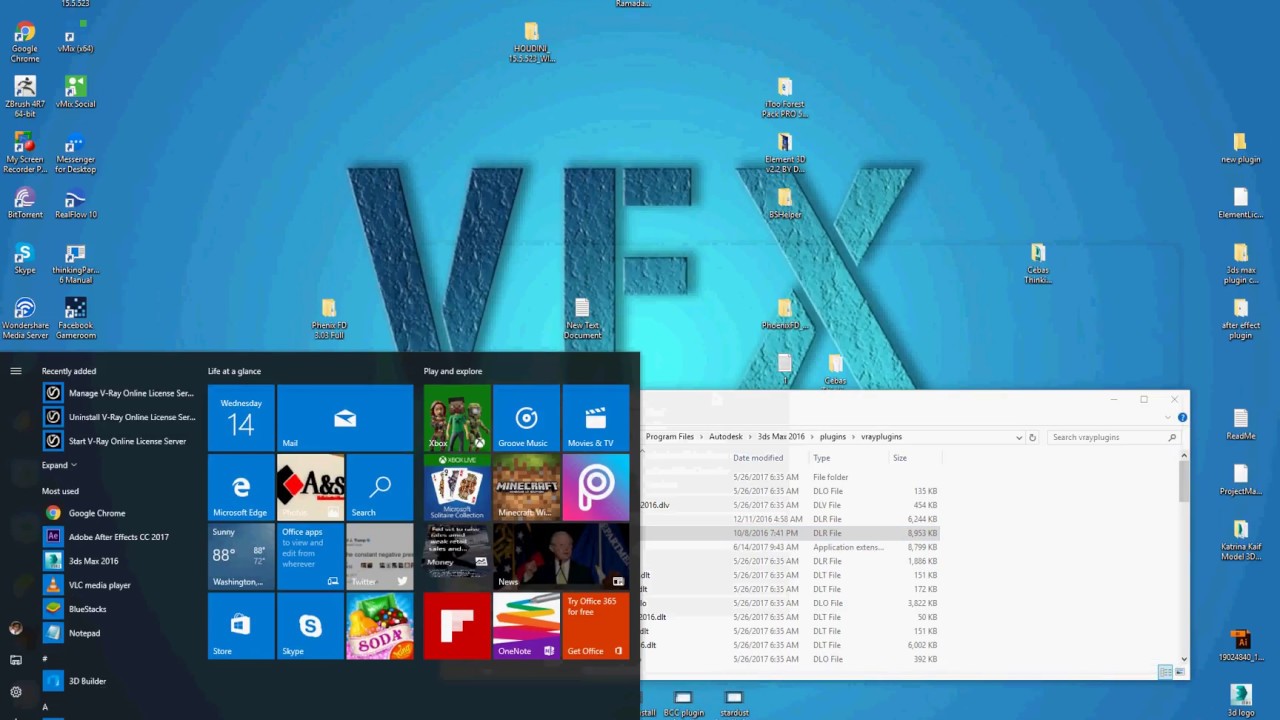
Task: Open VLC media player from Most used
Action: pos(120,585)
